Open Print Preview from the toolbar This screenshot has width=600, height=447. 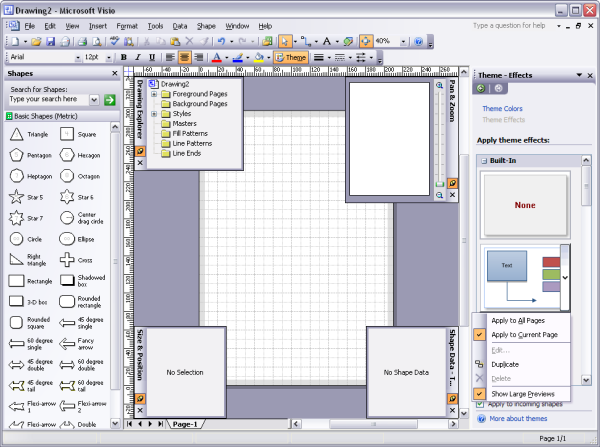[x=97, y=41]
